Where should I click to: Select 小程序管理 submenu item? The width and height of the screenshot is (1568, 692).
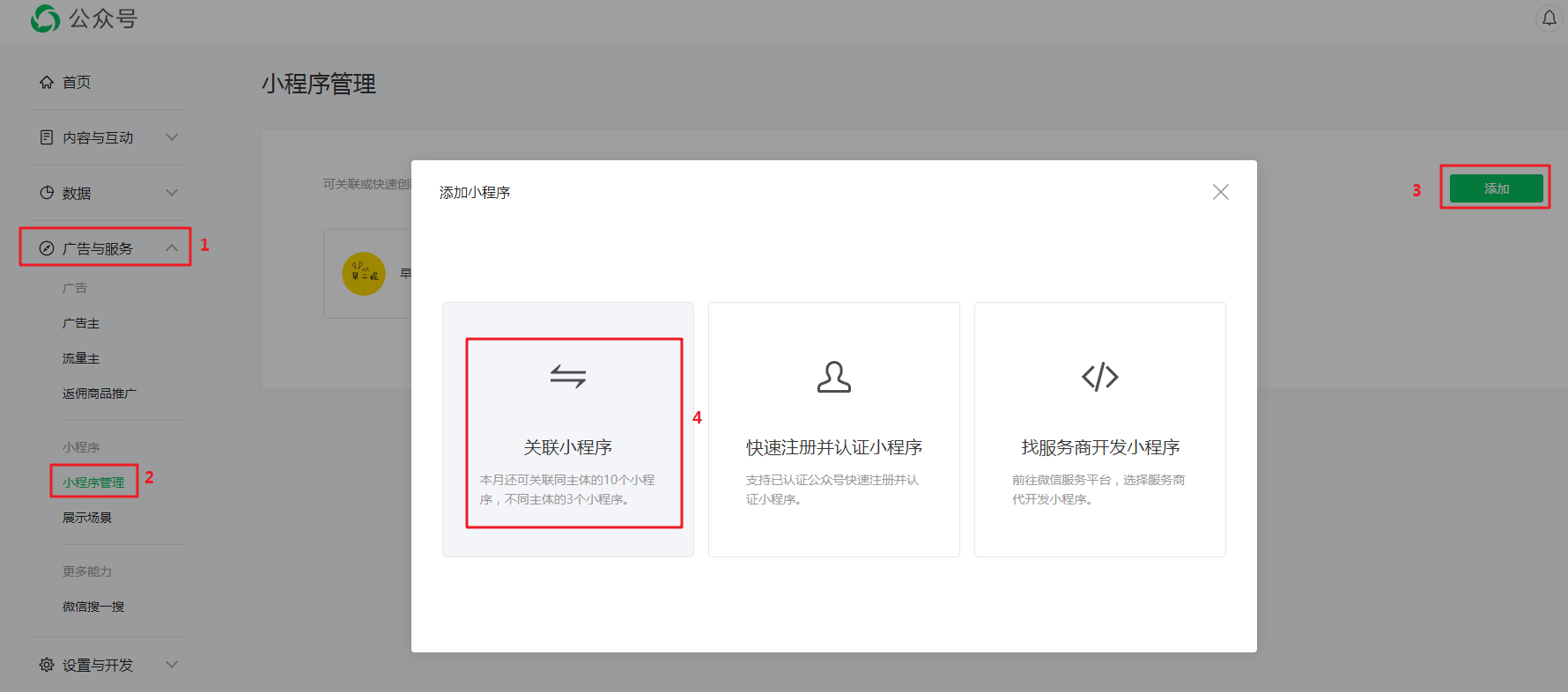pos(93,482)
